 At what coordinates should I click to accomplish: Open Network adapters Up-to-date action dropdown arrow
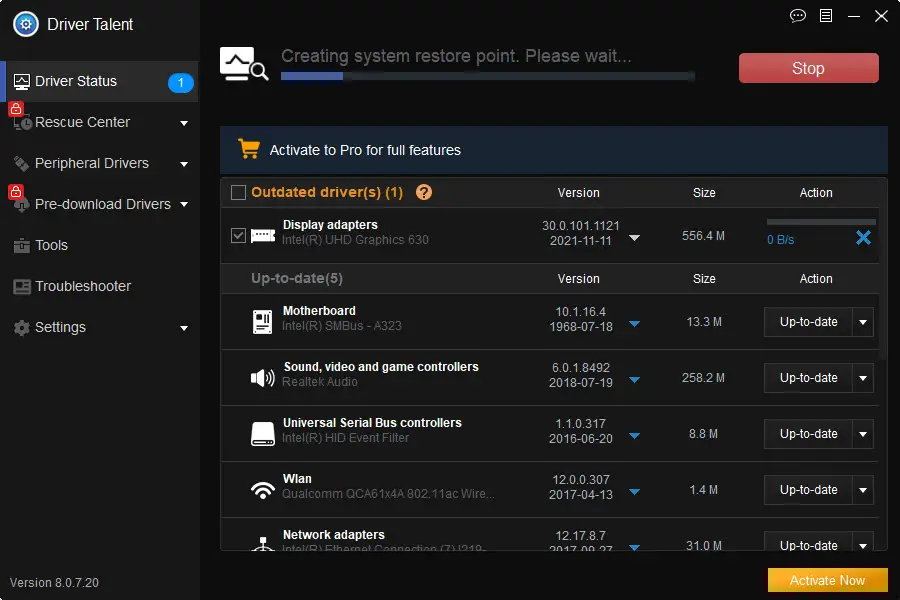863,543
